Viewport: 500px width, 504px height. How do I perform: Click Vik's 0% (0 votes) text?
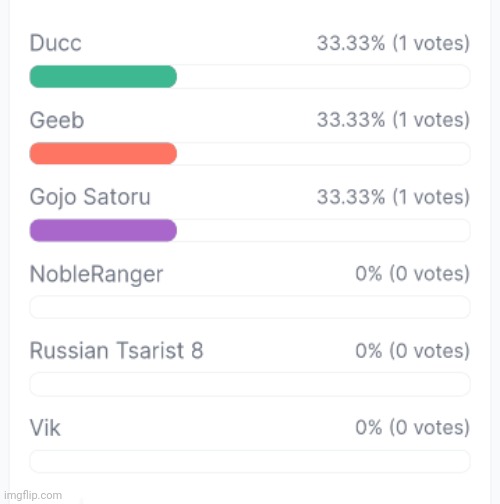tap(413, 428)
